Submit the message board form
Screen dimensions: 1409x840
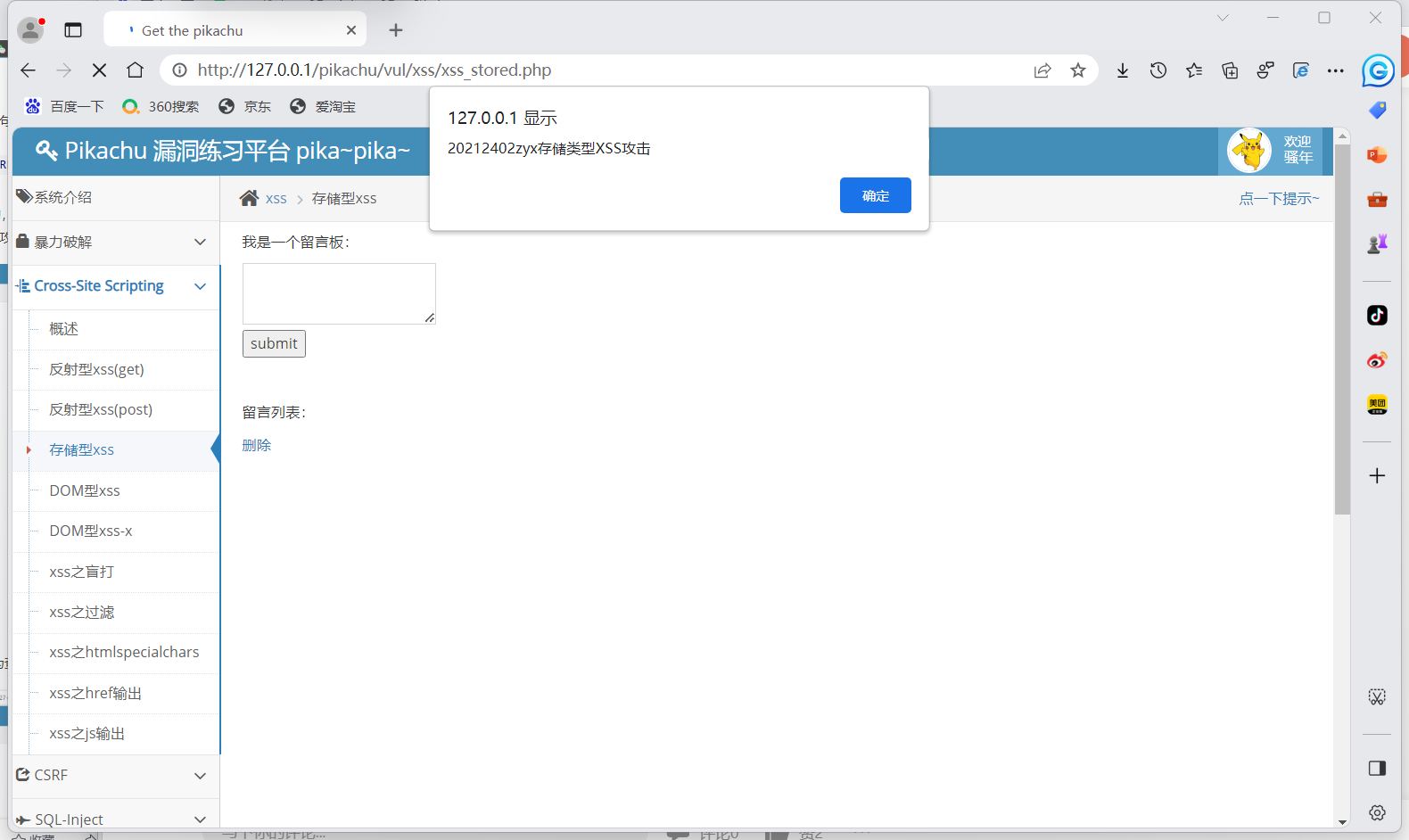(274, 343)
